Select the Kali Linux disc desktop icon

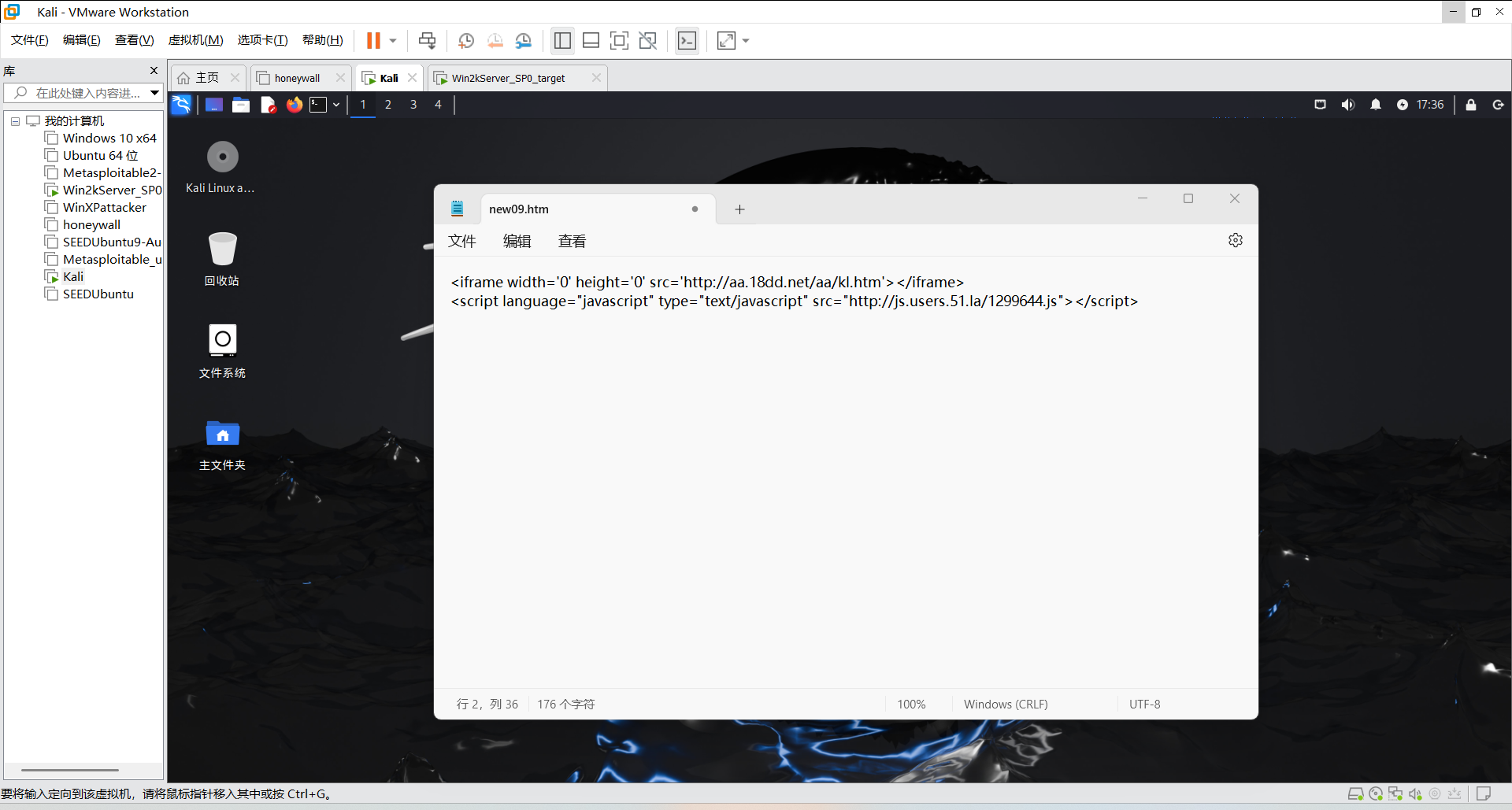click(x=220, y=167)
